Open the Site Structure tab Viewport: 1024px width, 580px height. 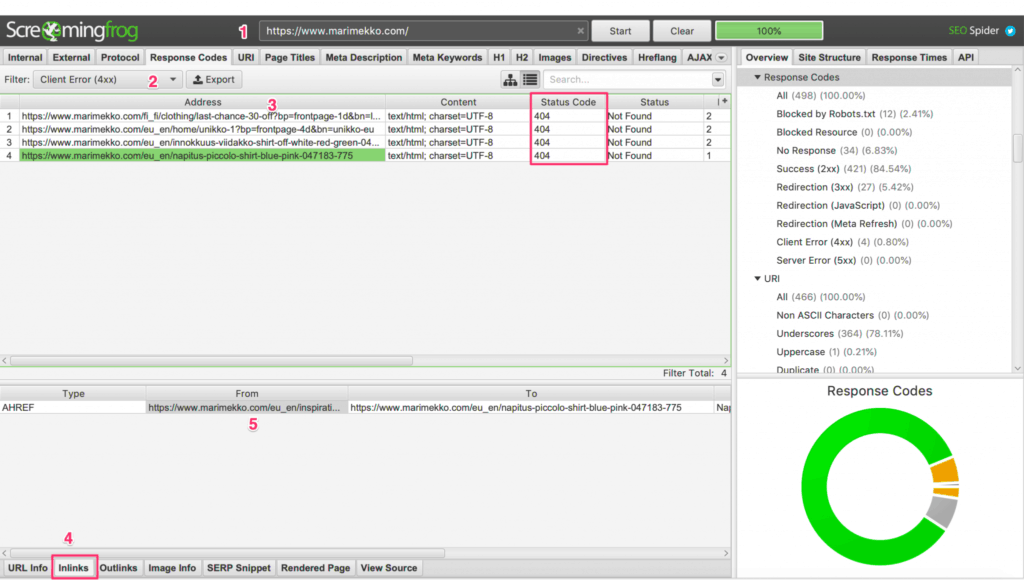point(829,57)
